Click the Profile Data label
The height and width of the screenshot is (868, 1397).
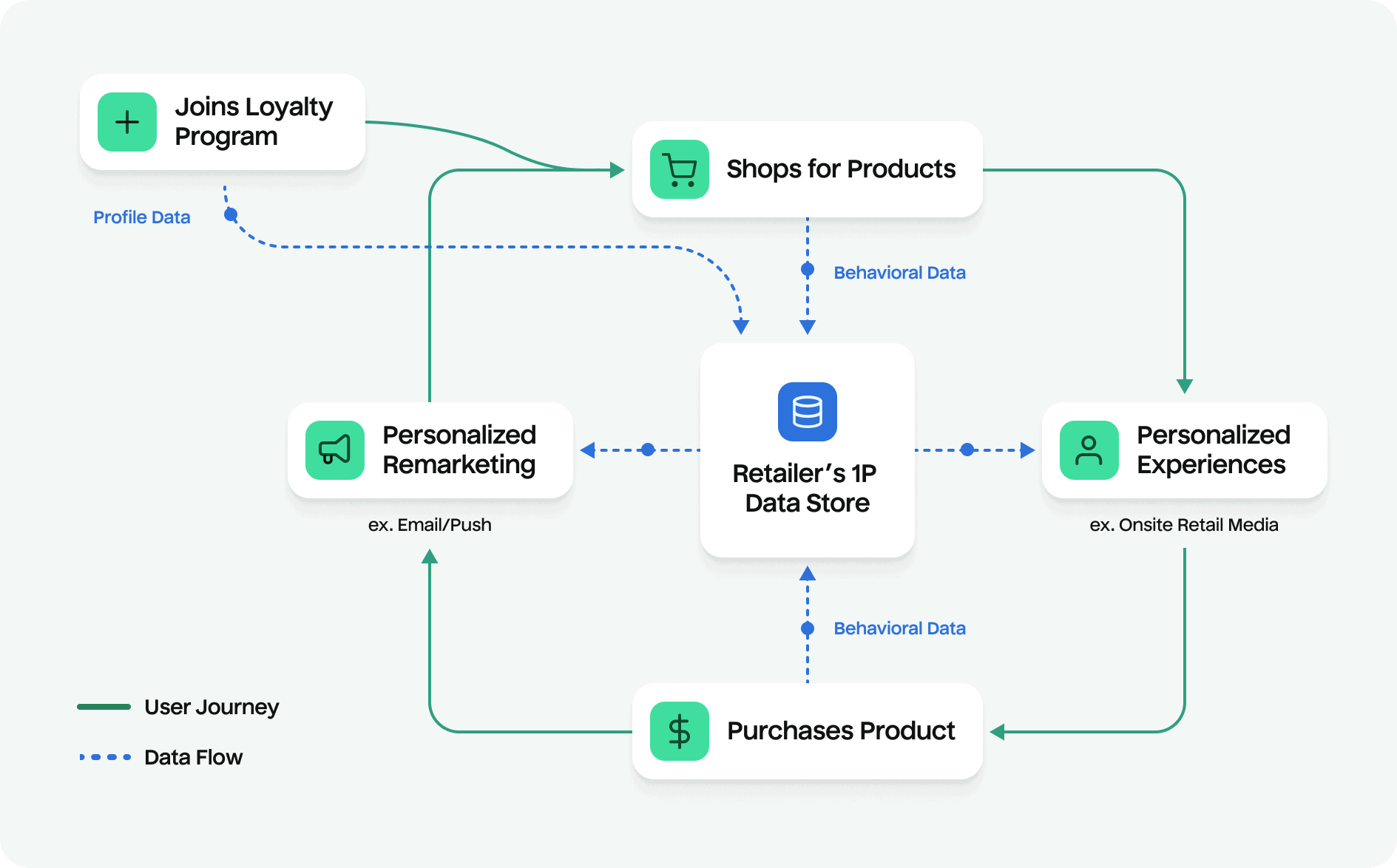coord(142,217)
